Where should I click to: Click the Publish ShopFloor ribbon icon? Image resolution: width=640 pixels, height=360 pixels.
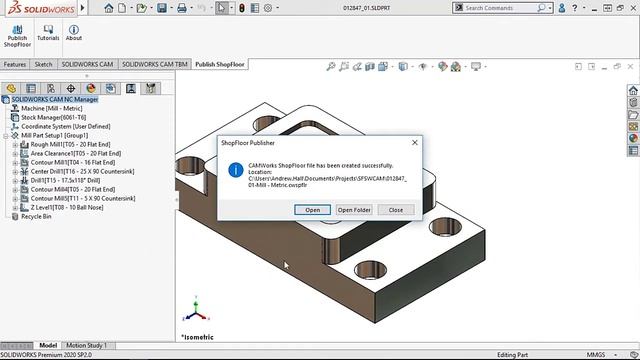pos(17,36)
